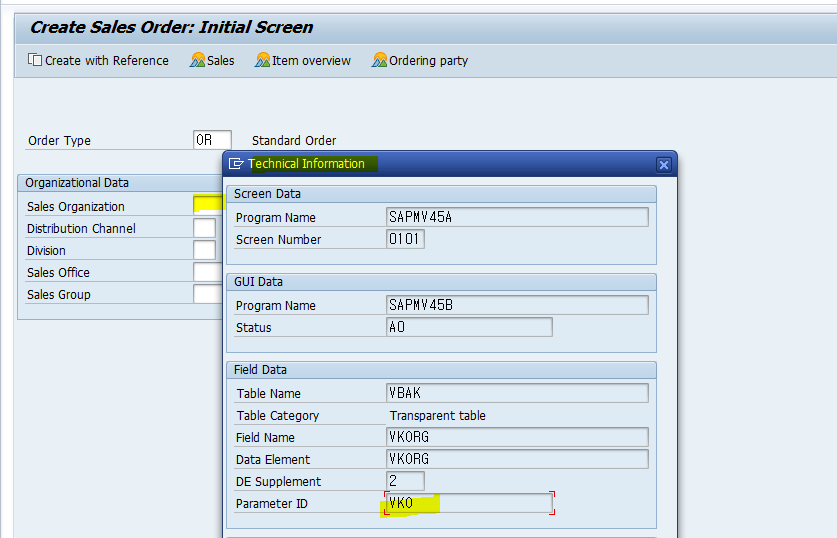Click the Distribution Channel label

click(x=81, y=228)
